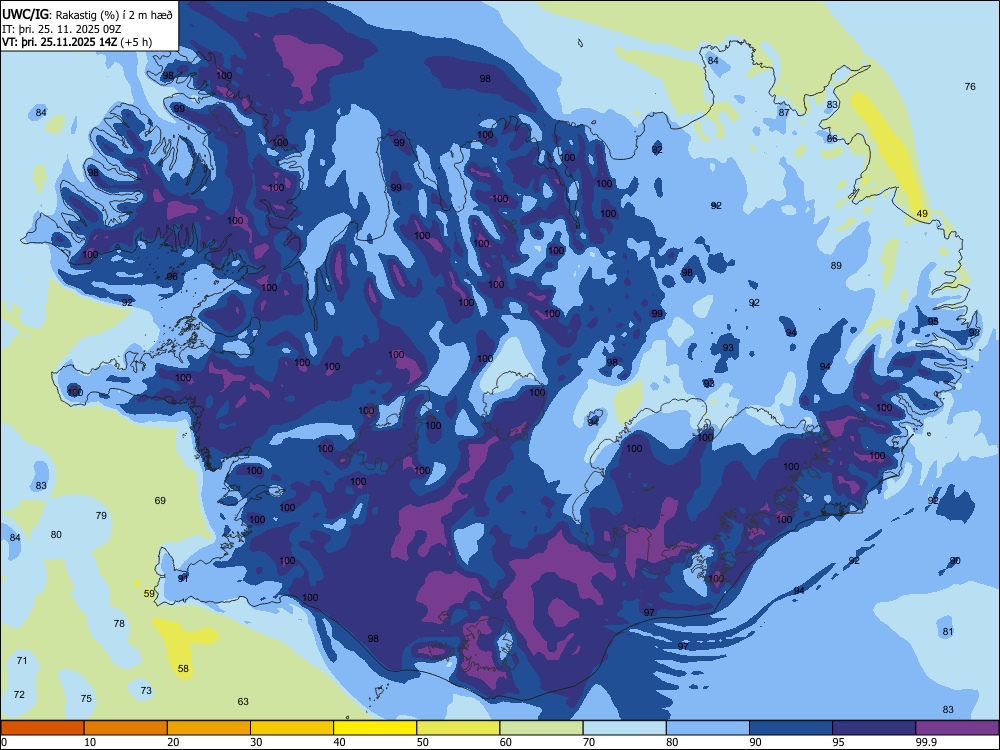Click the purple legend swatch above 99.9
Screen dimensions: 1000x750
pos(957,728)
